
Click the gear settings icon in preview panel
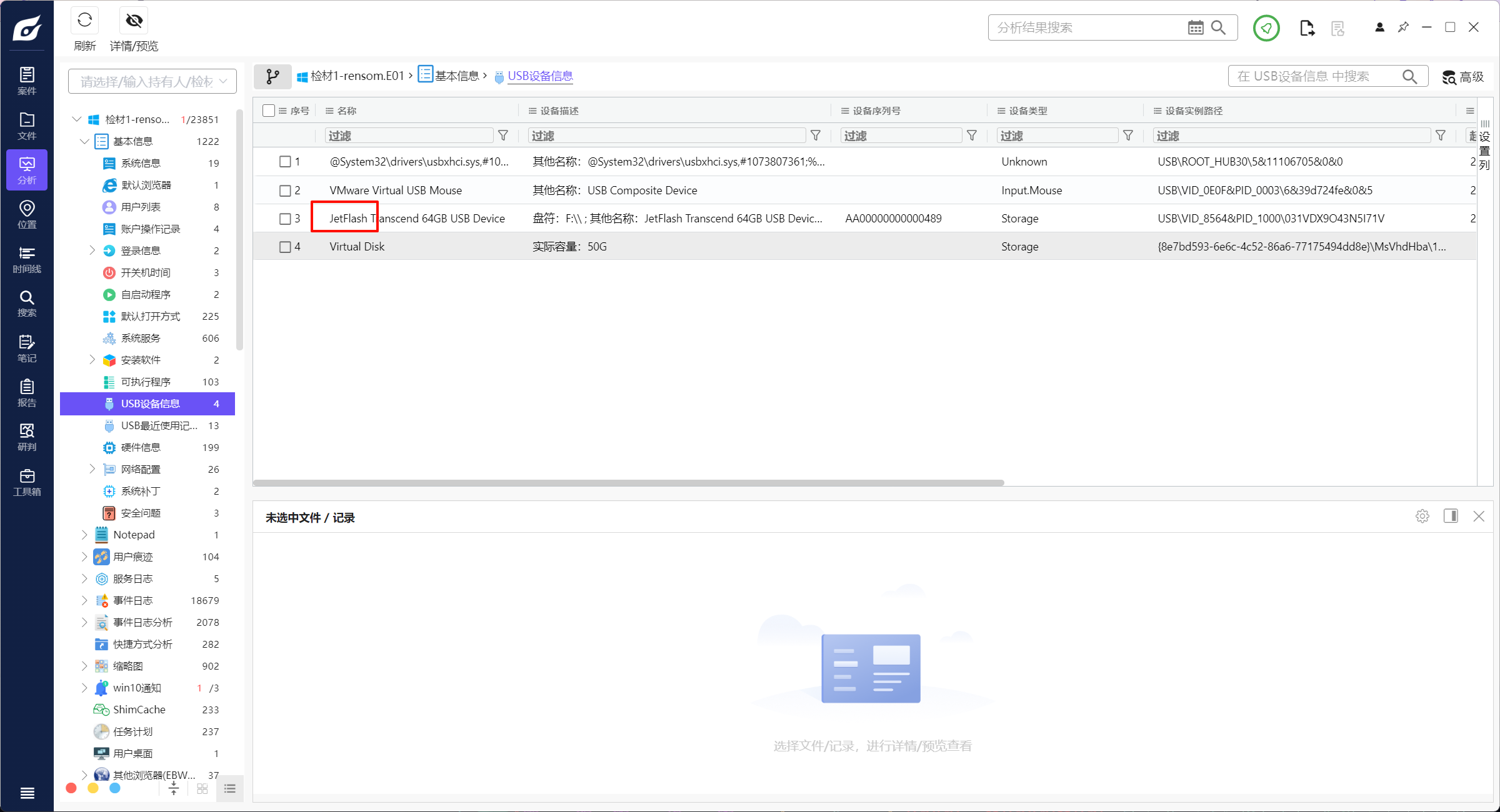1422,517
